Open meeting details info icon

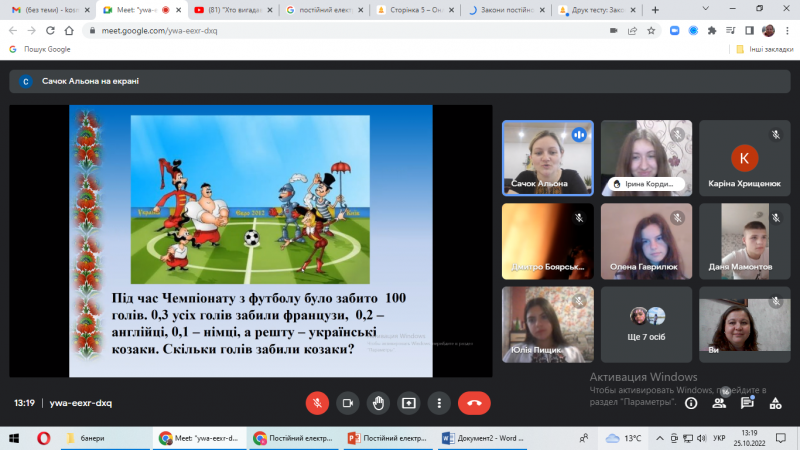coord(691,403)
